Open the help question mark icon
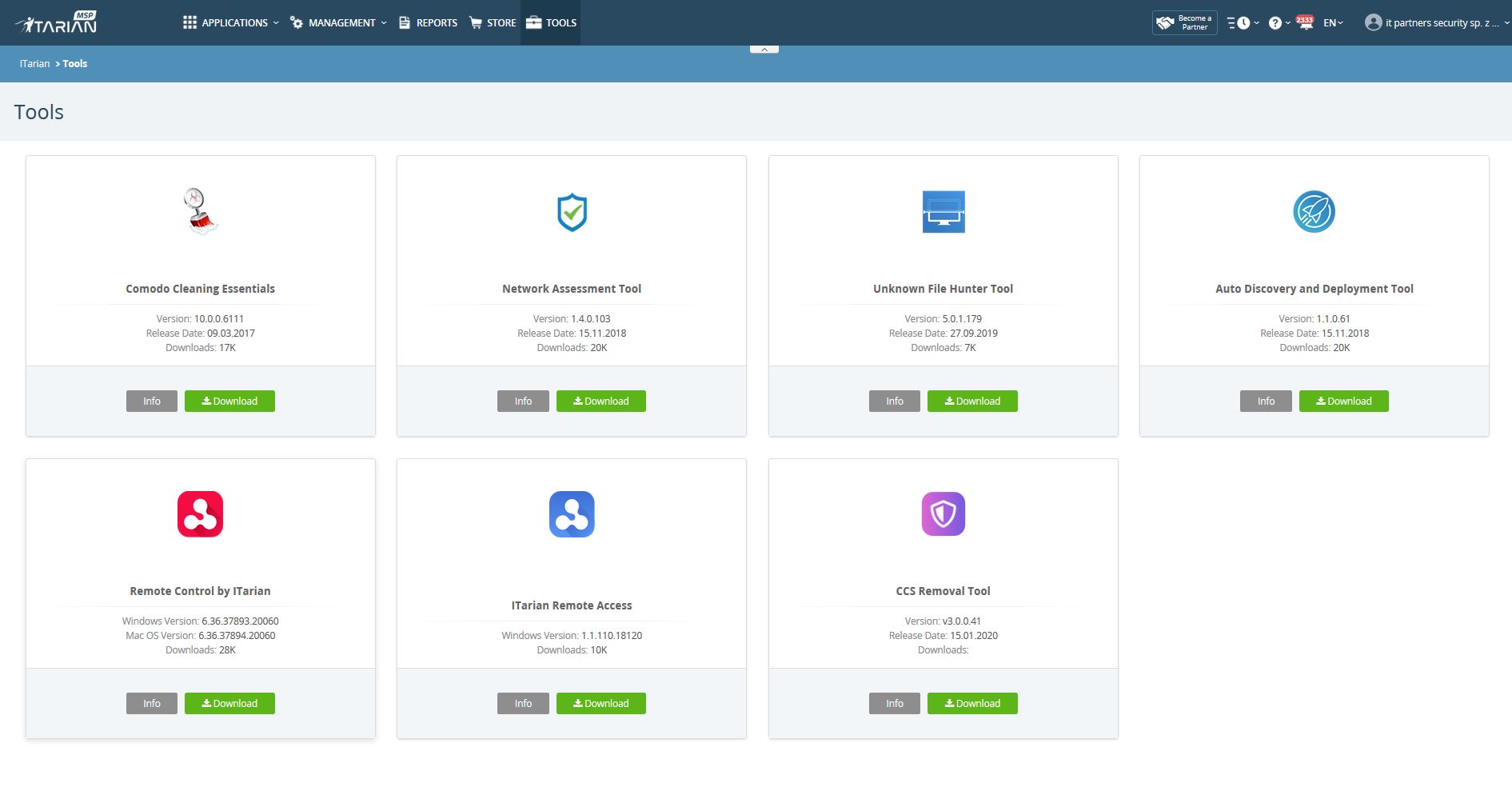This screenshot has width=1512, height=807. [1275, 23]
